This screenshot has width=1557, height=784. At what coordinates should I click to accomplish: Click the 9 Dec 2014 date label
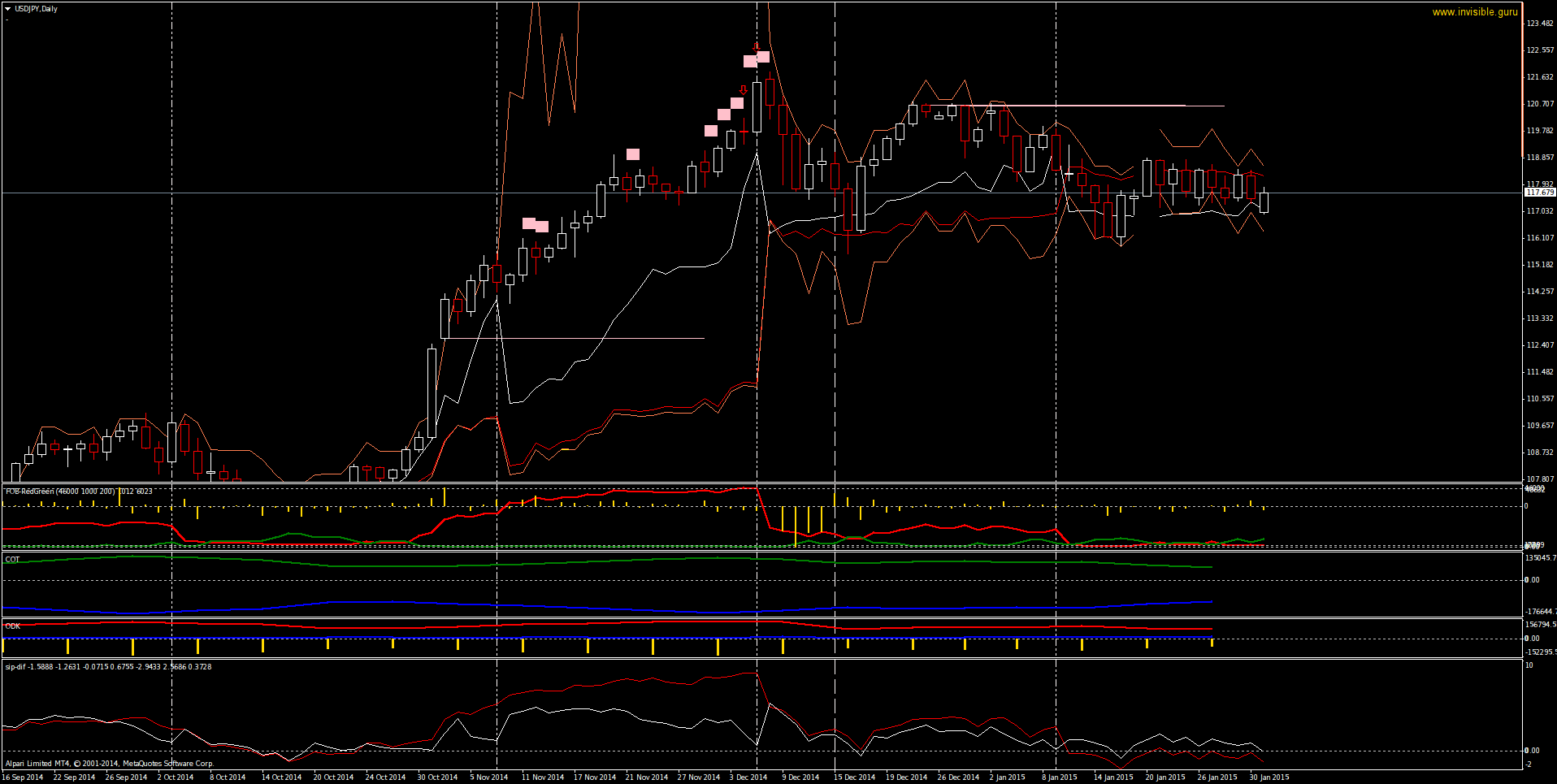(800, 777)
